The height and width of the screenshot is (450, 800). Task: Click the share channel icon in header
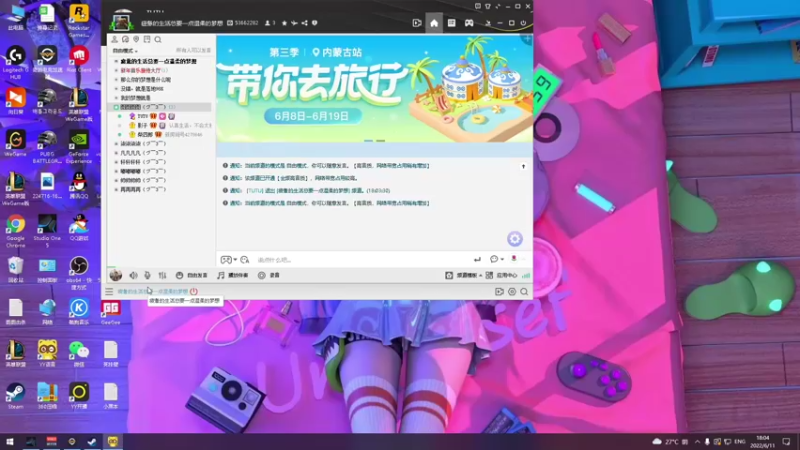pyautogui.click(x=305, y=23)
